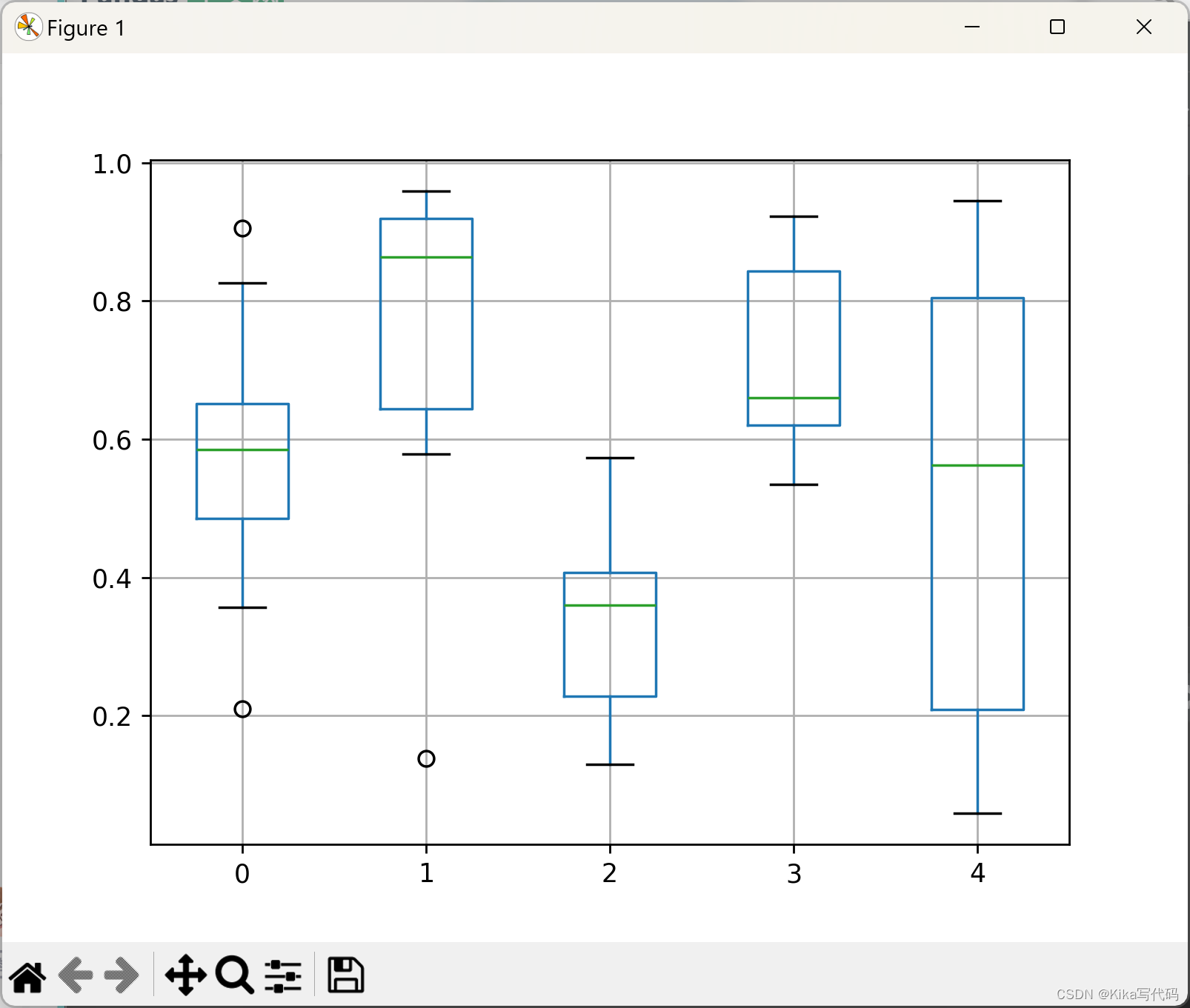Click x-axis tick label 2

(609, 874)
